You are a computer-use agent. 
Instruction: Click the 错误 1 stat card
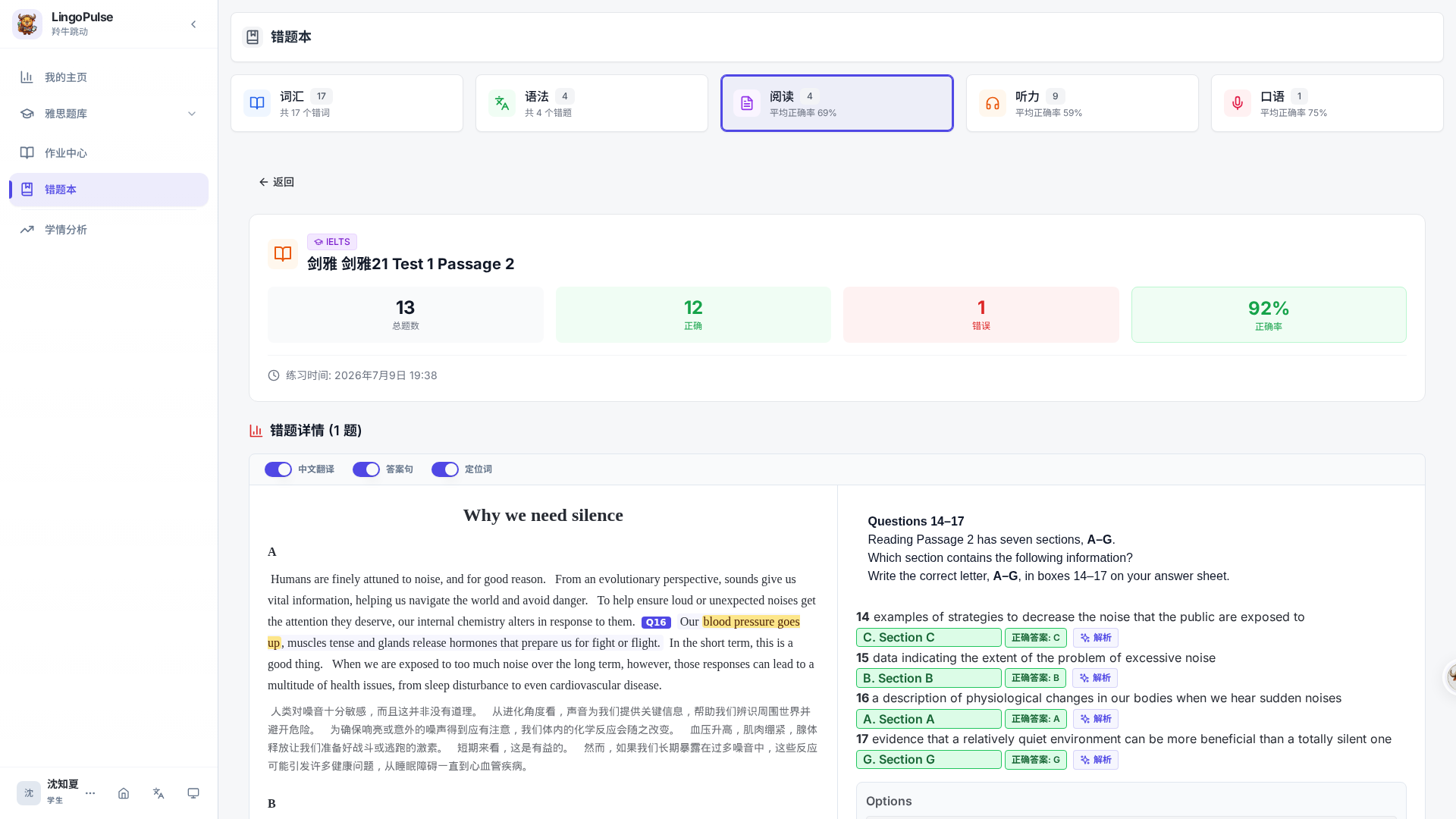click(981, 315)
